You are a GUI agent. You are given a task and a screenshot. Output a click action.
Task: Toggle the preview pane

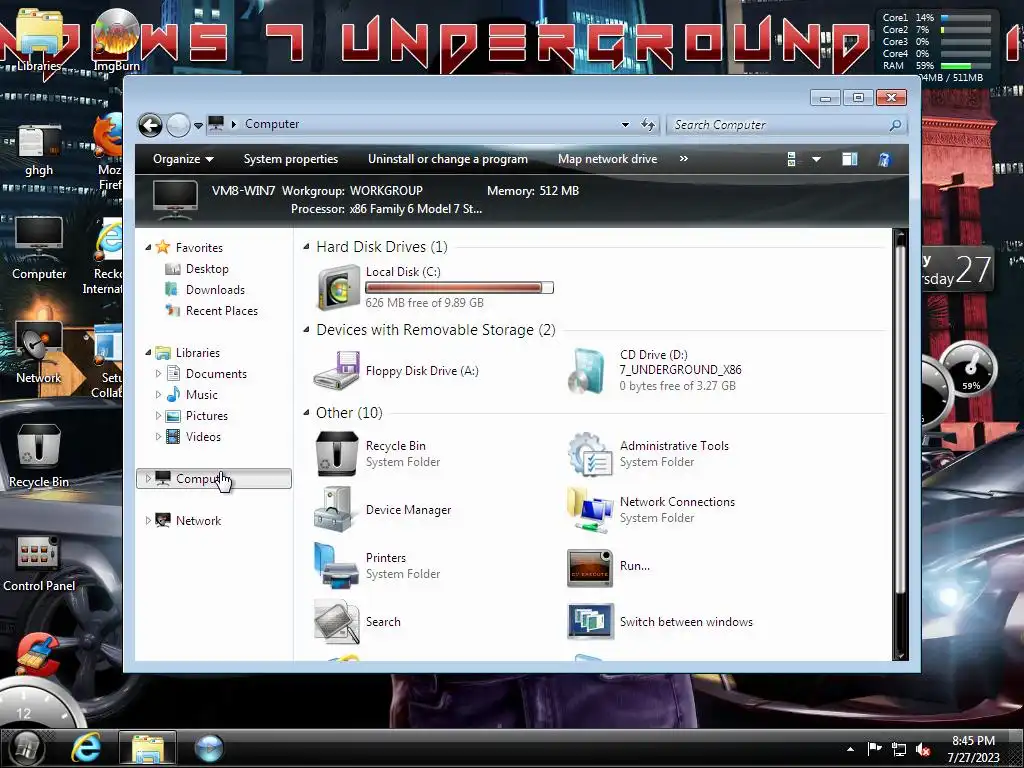pyautogui.click(x=850, y=159)
